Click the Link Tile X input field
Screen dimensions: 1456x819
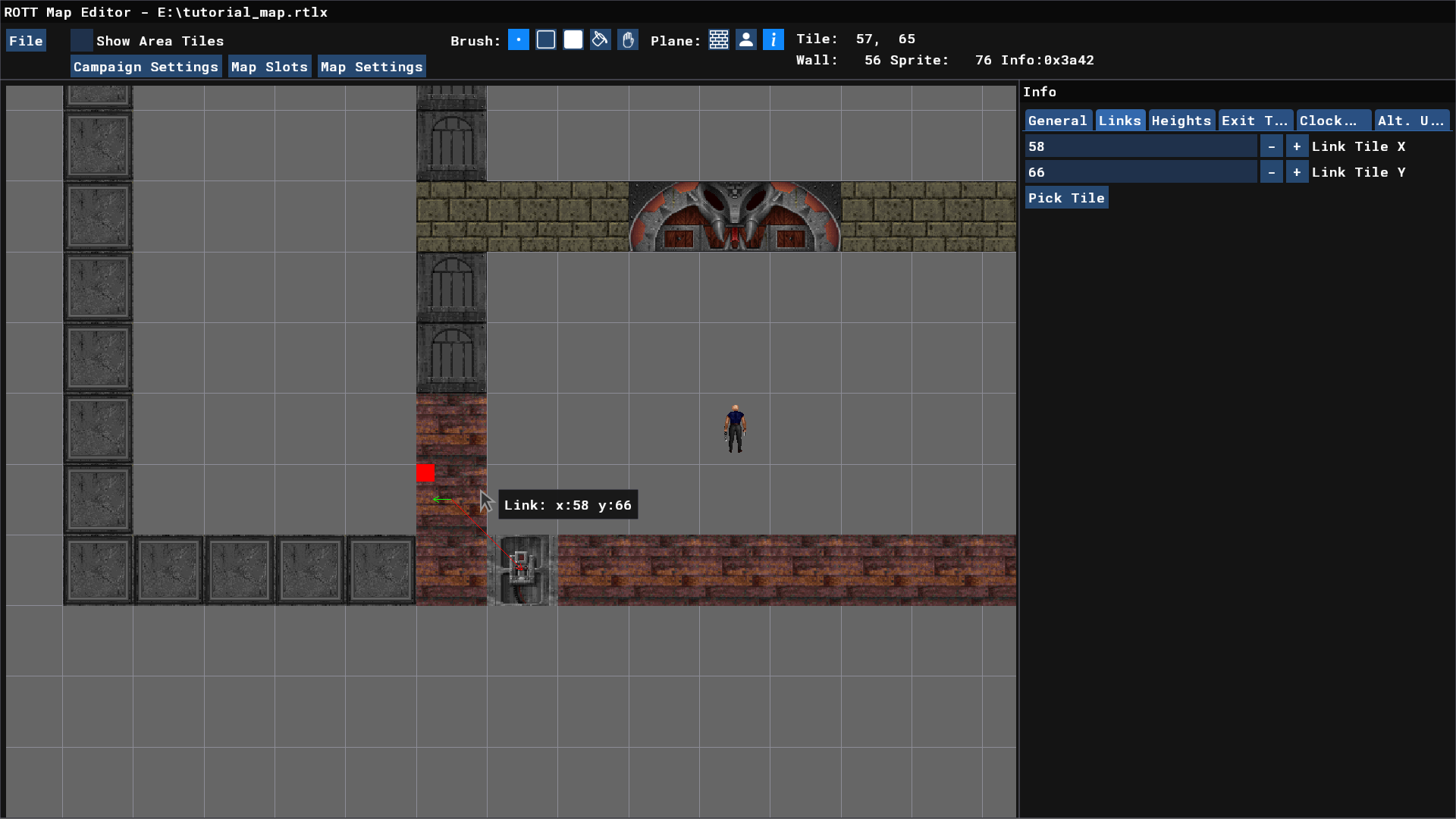coord(1141,146)
